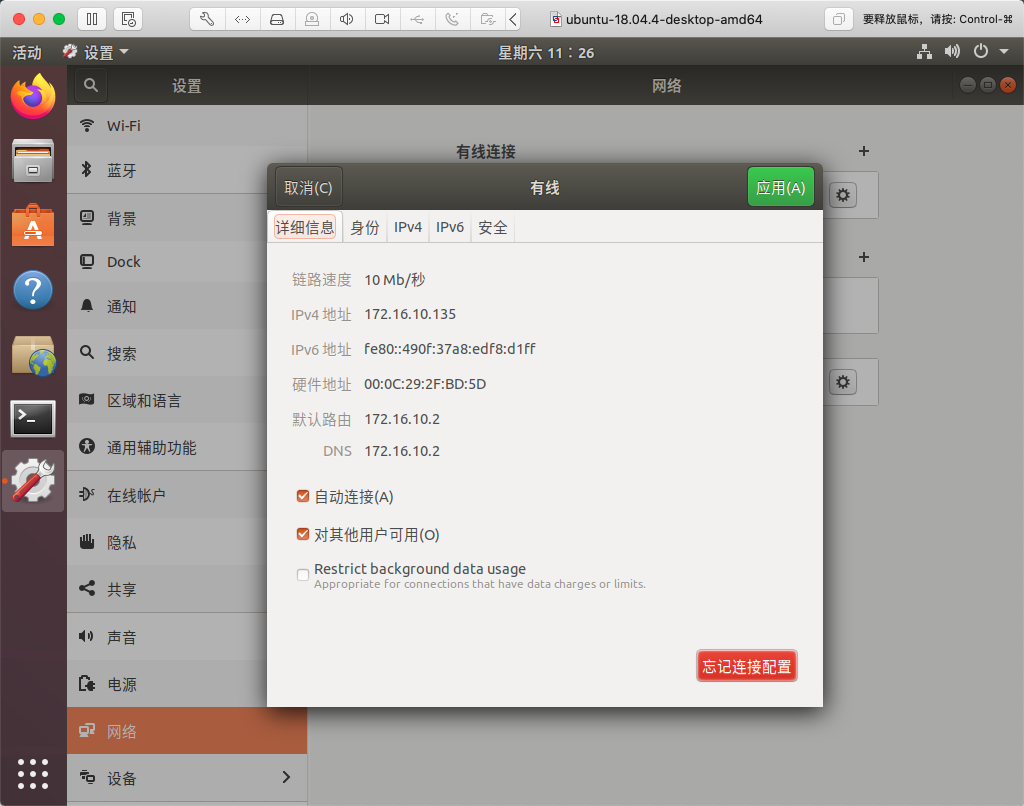Select 隐私 in the settings sidebar
Image resolution: width=1024 pixels, height=806 pixels.
coord(187,542)
